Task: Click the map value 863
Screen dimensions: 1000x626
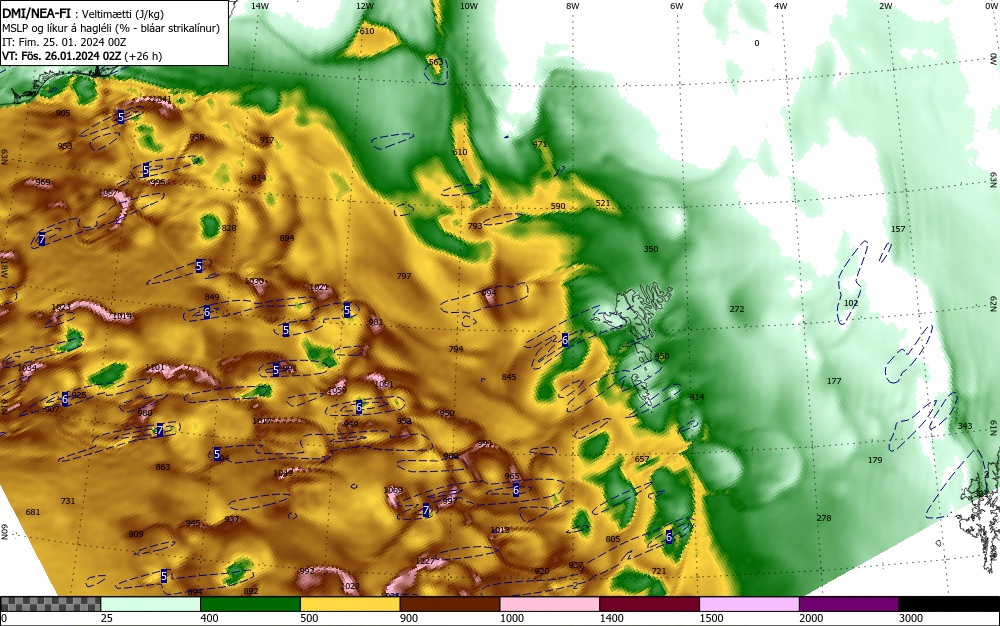Action: pos(163,467)
